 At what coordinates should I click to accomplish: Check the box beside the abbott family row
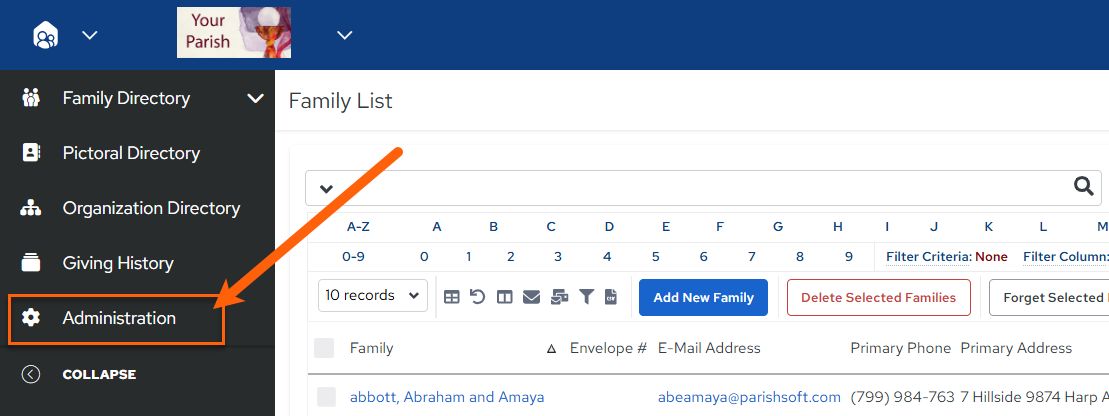pos(326,397)
